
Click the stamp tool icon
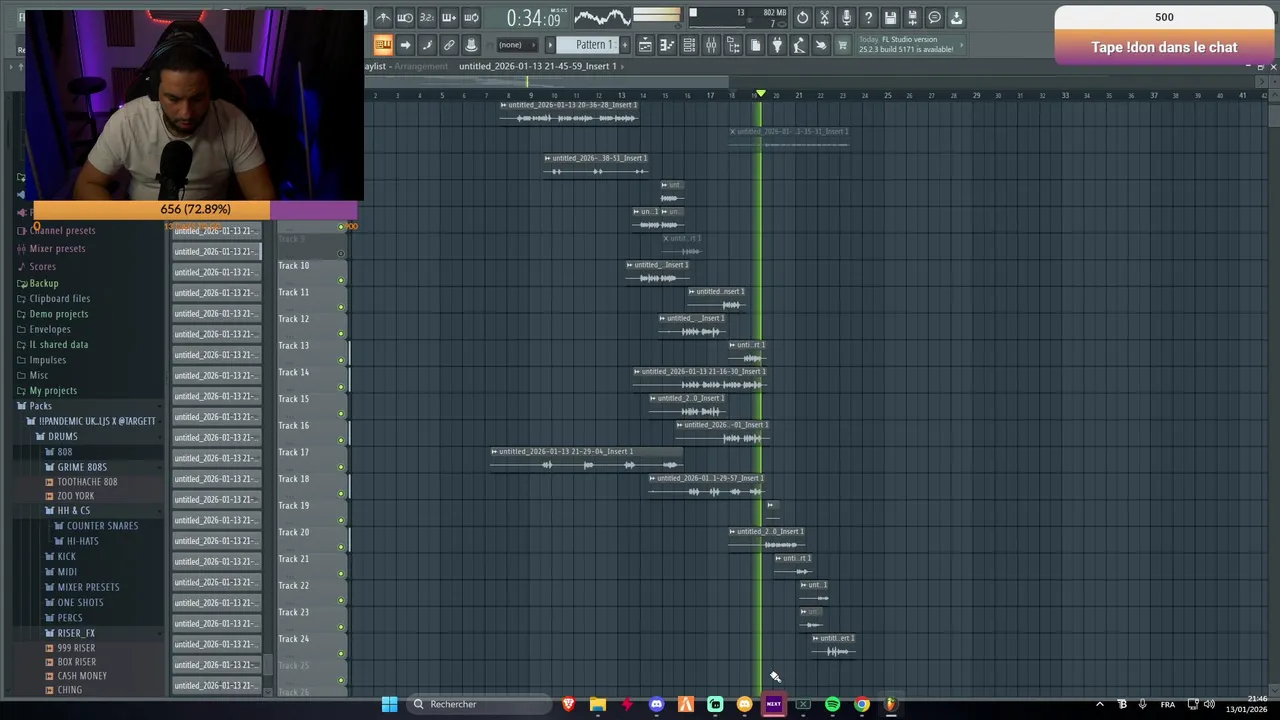point(471,45)
